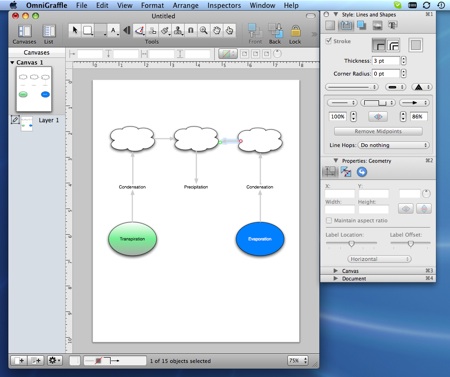Expand the Canvas inspector section
This screenshot has width=450, height=377.
336,271
